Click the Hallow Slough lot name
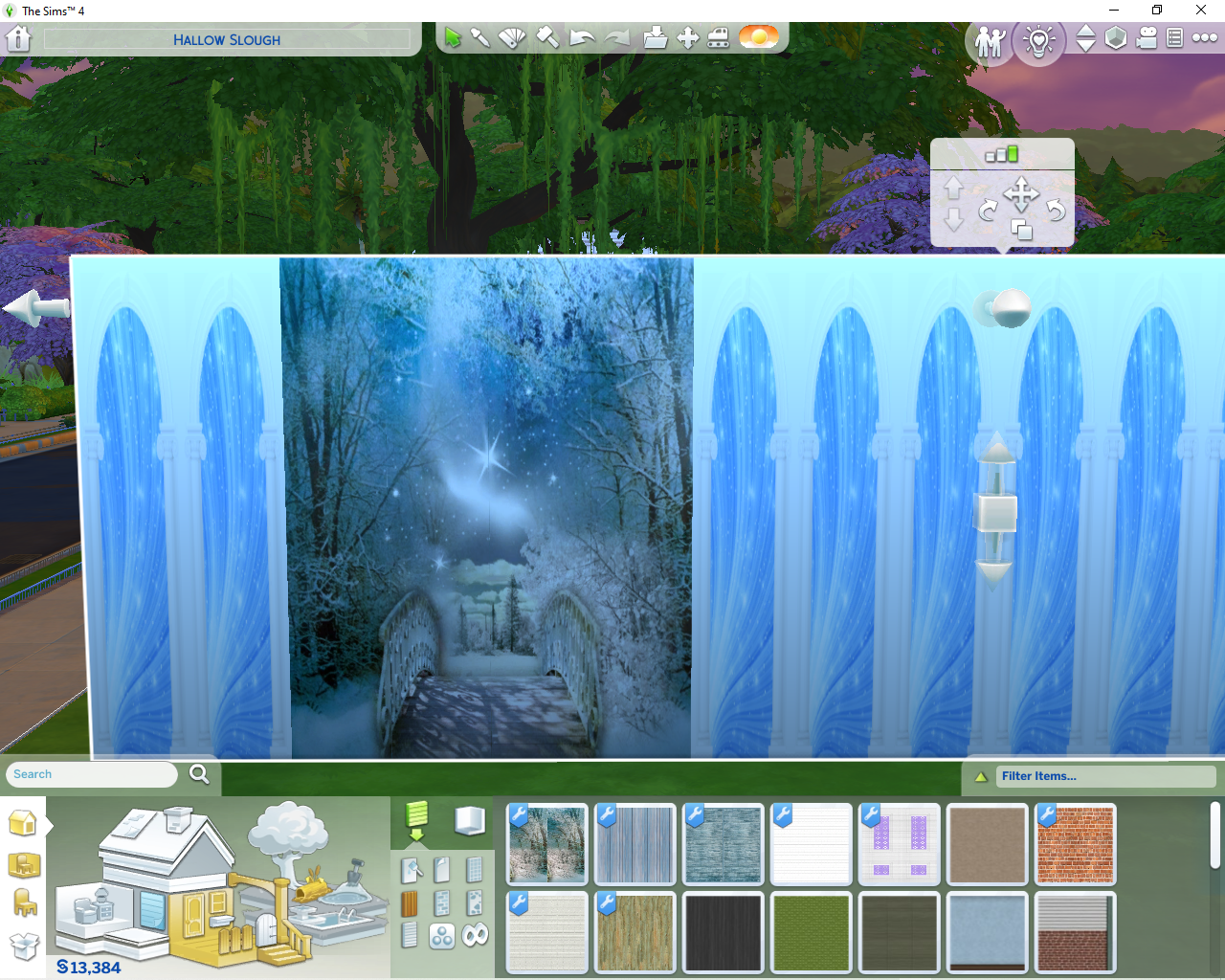The image size is (1225, 980). (227, 40)
